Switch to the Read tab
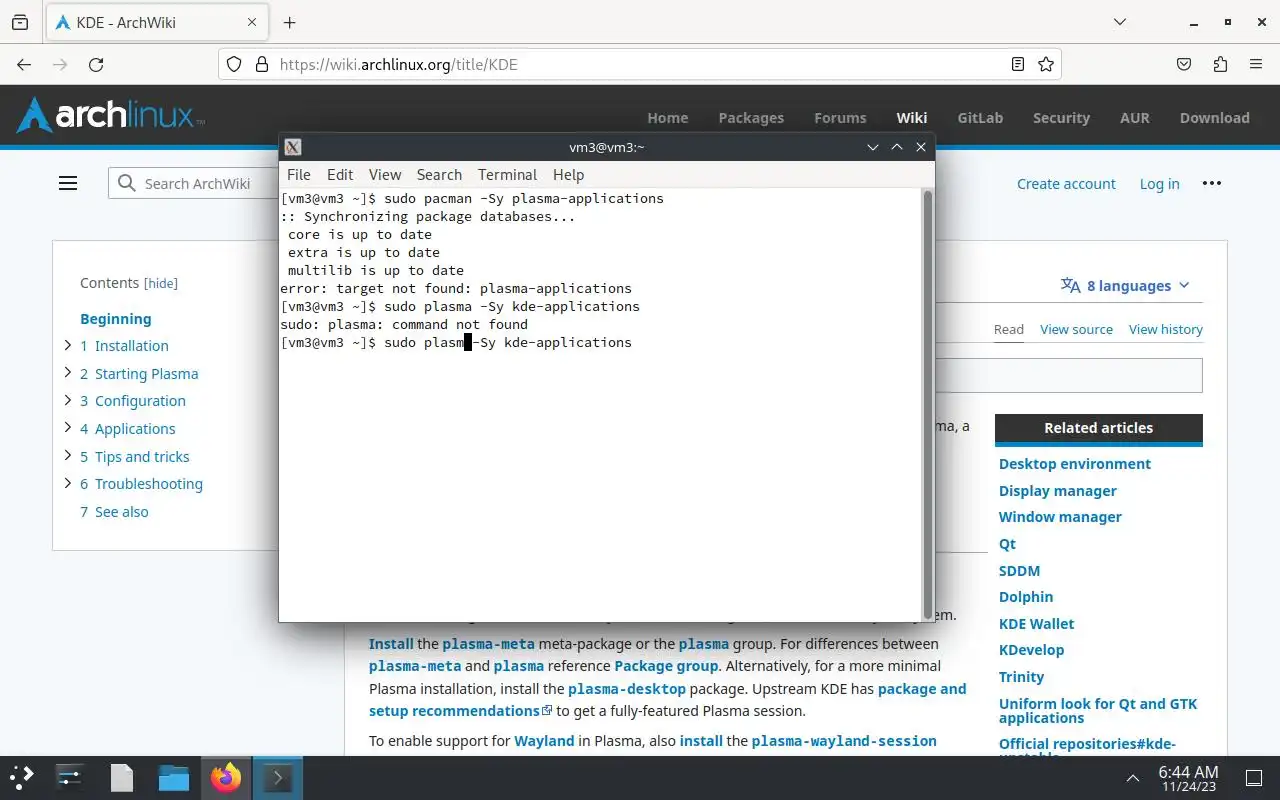This screenshot has width=1280, height=800. pyautogui.click(x=1009, y=329)
